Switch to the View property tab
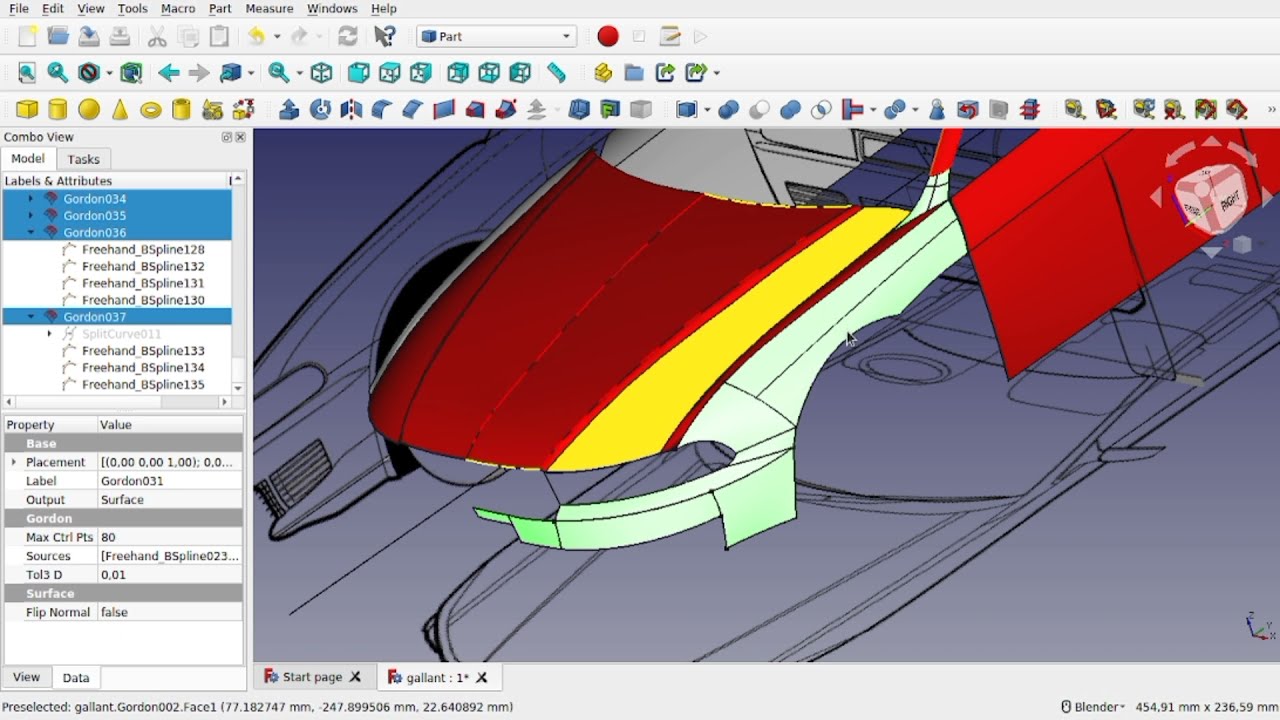This screenshot has height=720, width=1280. click(26, 677)
